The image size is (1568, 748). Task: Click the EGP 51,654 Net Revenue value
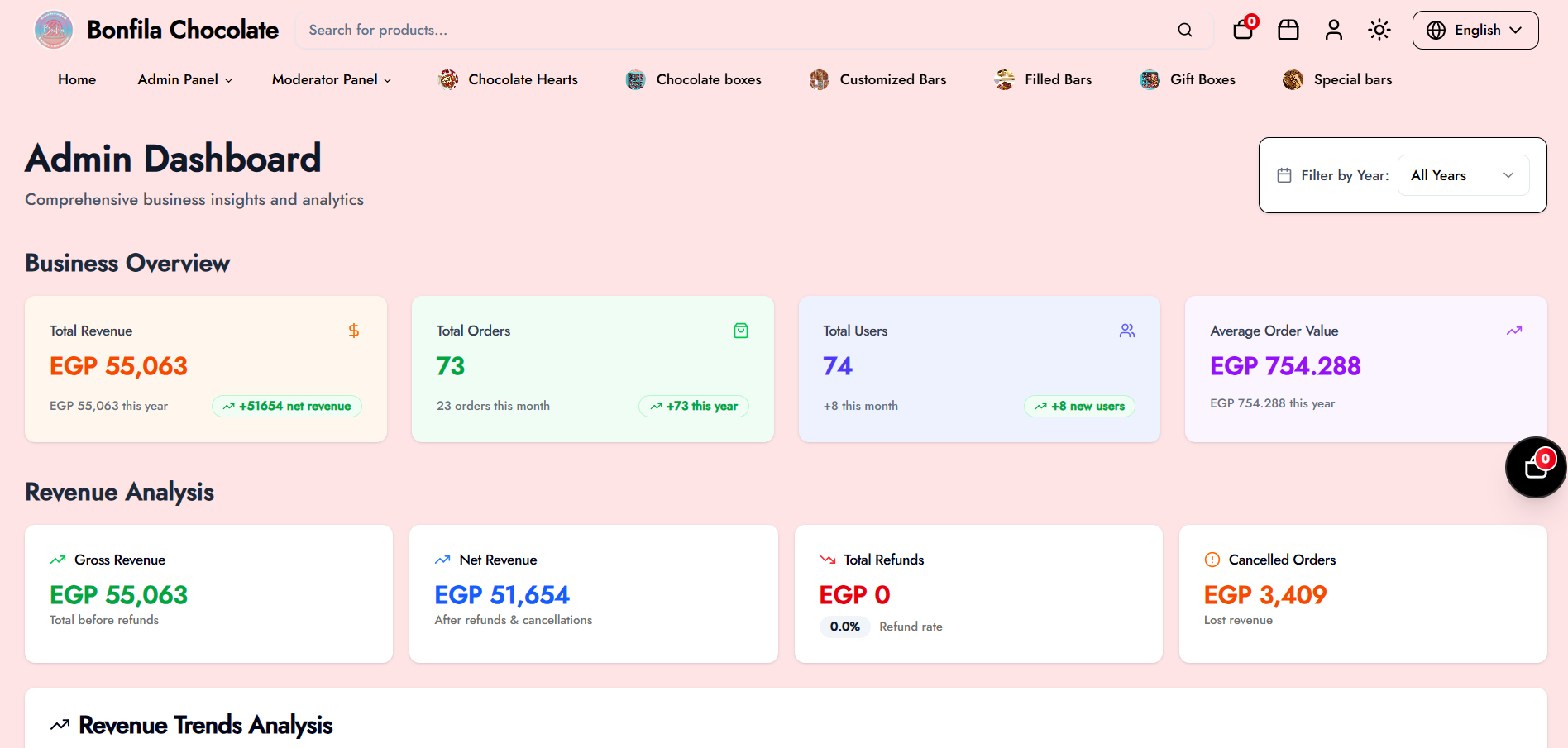(x=502, y=595)
